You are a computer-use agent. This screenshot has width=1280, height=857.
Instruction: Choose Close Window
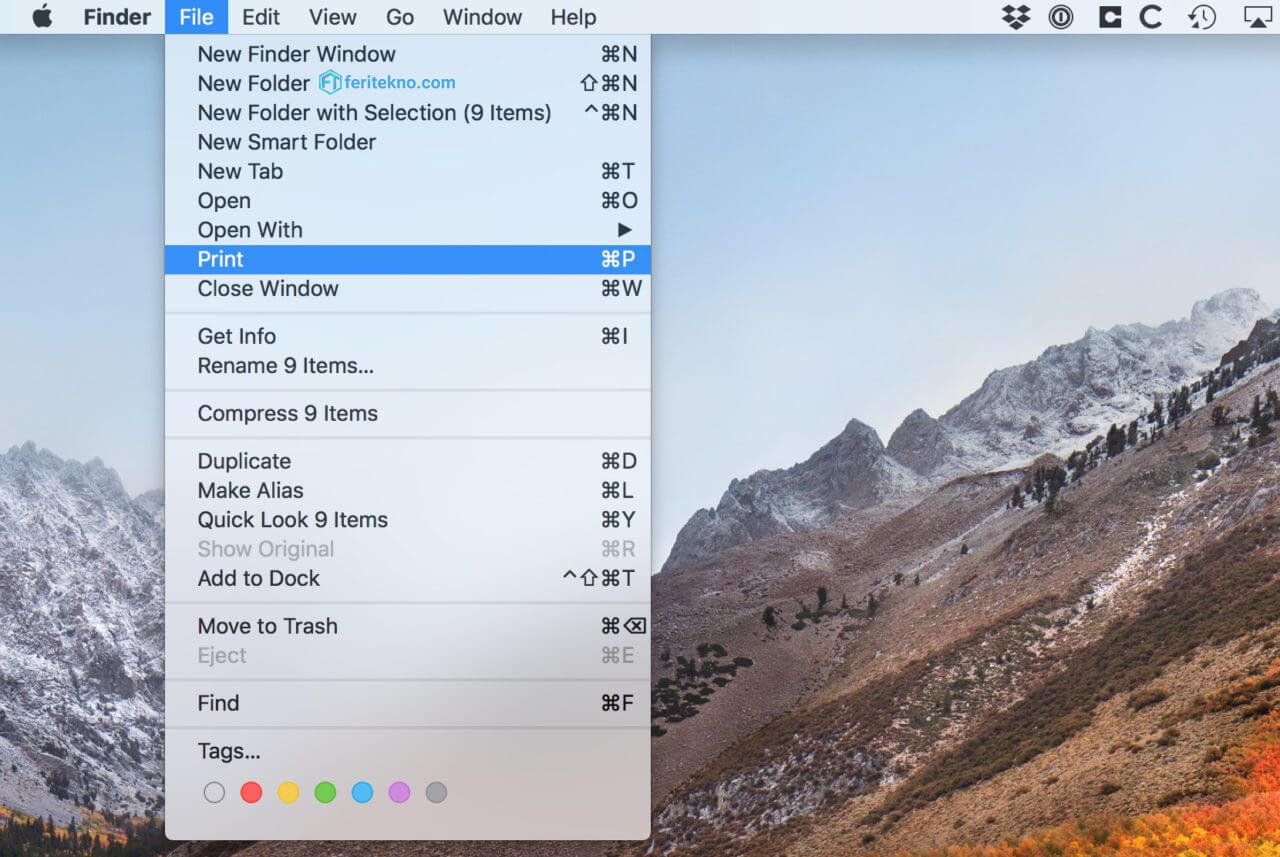[x=408, y=288]
